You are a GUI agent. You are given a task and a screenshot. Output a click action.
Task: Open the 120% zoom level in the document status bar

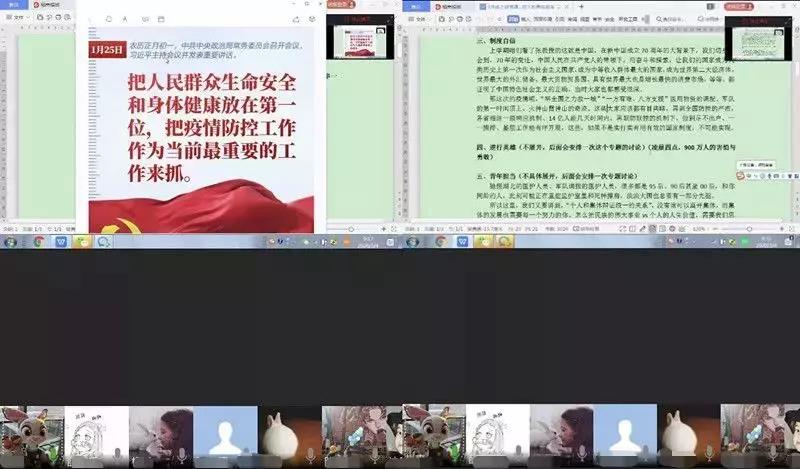click(x=699, y=229)
